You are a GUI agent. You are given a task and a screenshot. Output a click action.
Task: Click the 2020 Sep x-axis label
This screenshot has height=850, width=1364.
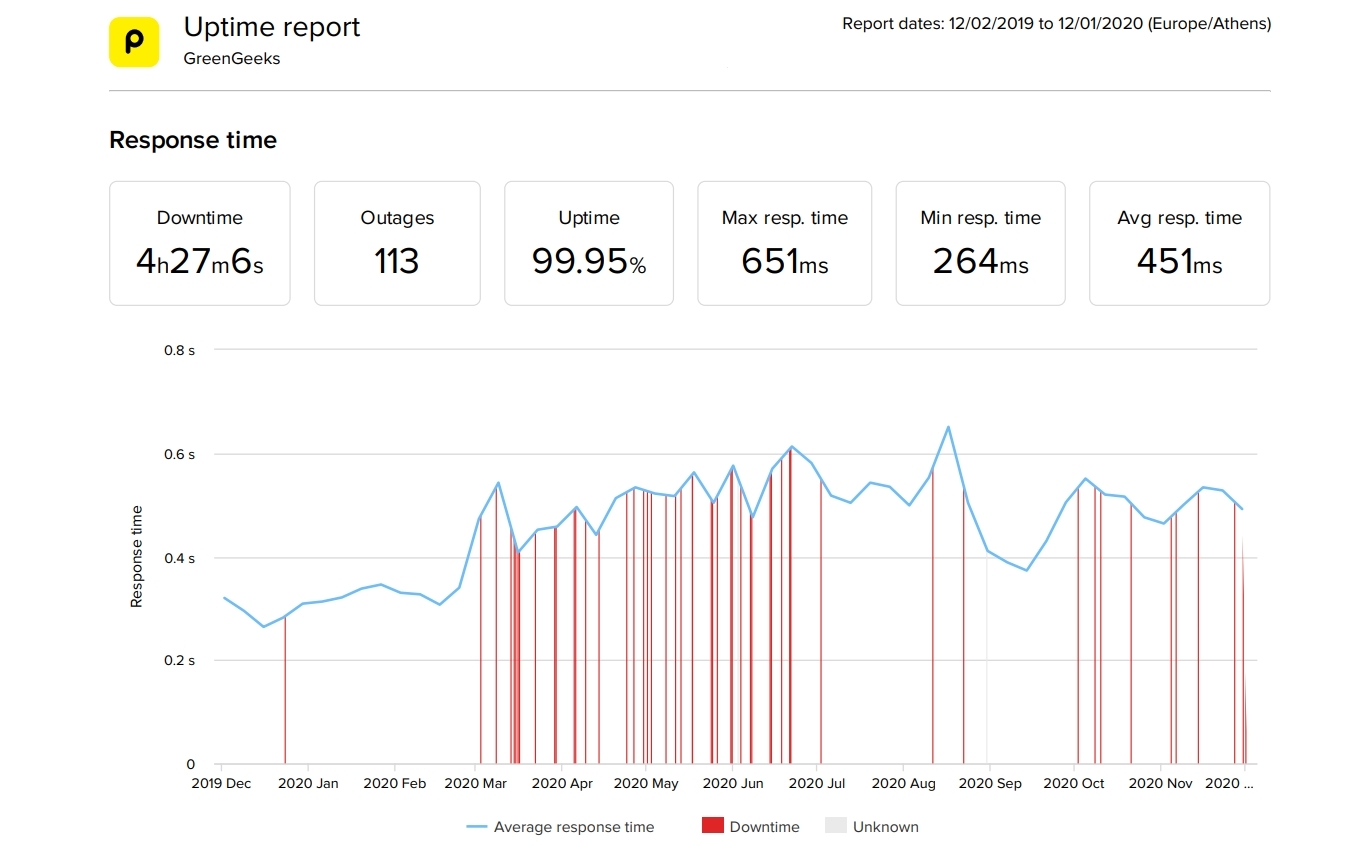[990, 784]
